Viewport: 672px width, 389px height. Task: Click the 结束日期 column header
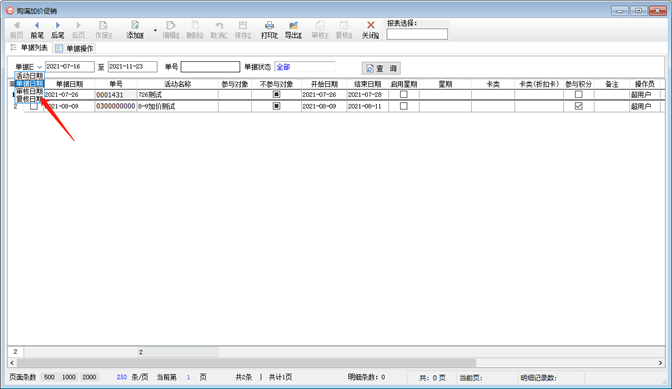point(367,84)
